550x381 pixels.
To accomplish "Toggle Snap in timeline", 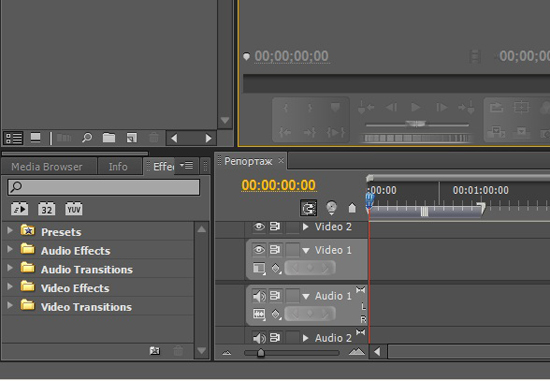I will pos(308,208).
